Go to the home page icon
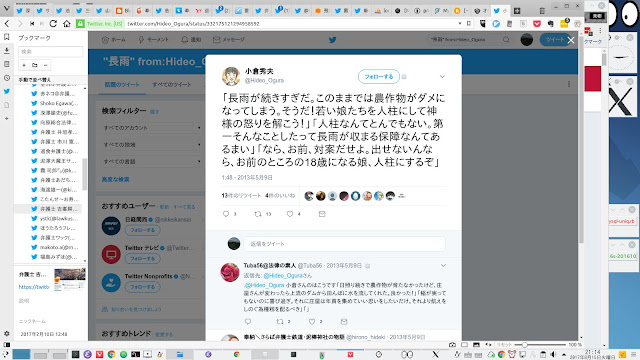Viewport: 640px width, 360px height. coord(67,24)
